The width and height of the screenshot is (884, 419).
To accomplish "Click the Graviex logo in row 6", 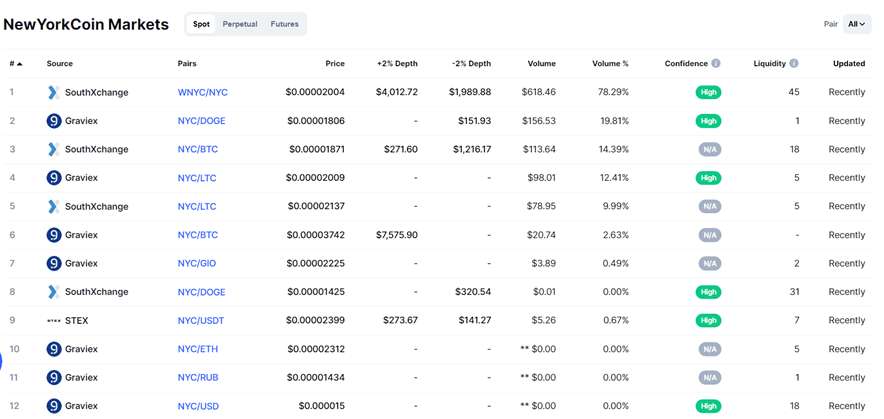I will pos(54,235).
